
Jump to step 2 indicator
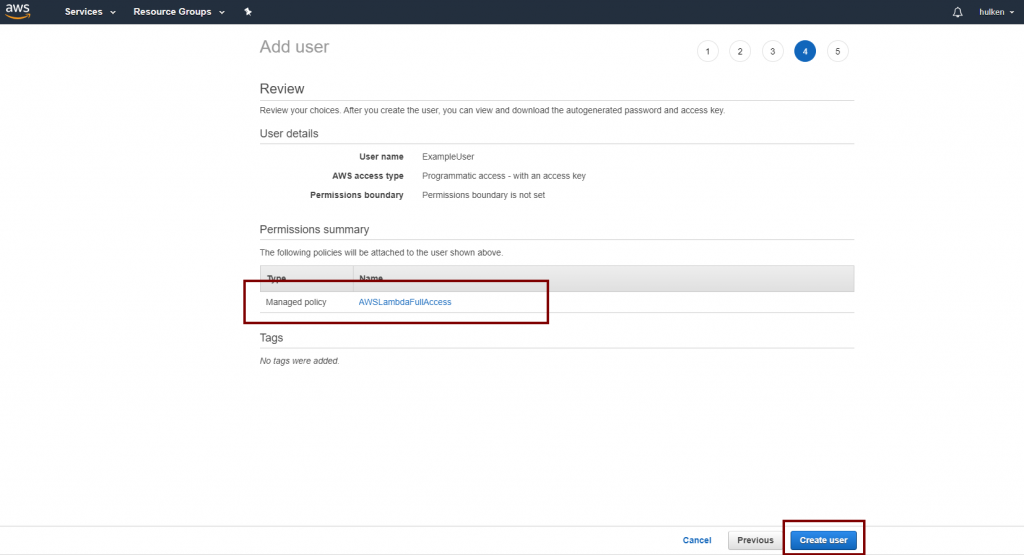click(740, 51)
